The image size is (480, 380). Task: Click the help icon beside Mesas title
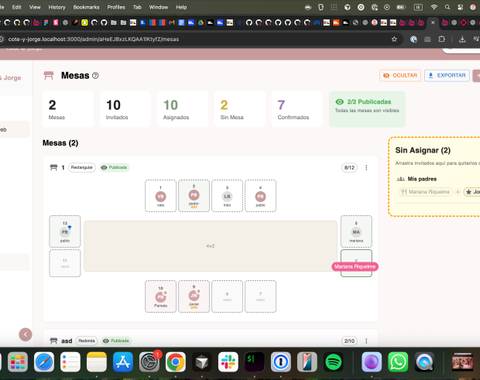95,76
